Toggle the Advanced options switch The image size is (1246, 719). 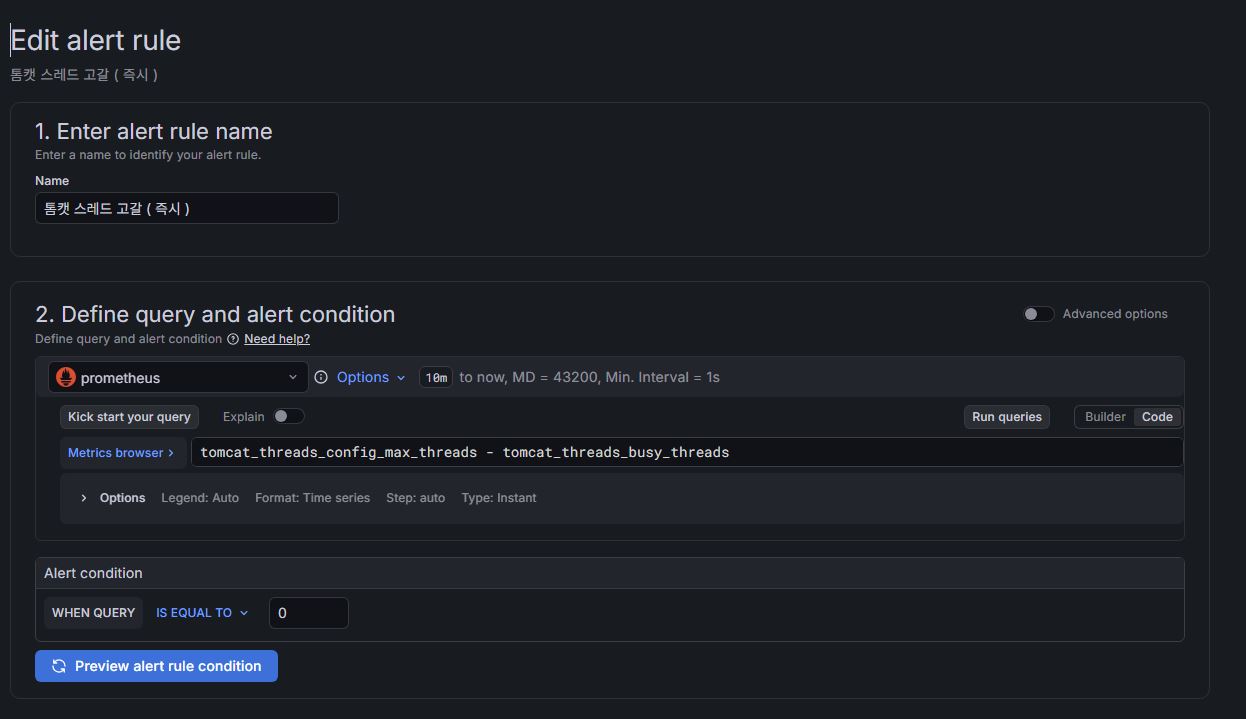point(1038,314)
